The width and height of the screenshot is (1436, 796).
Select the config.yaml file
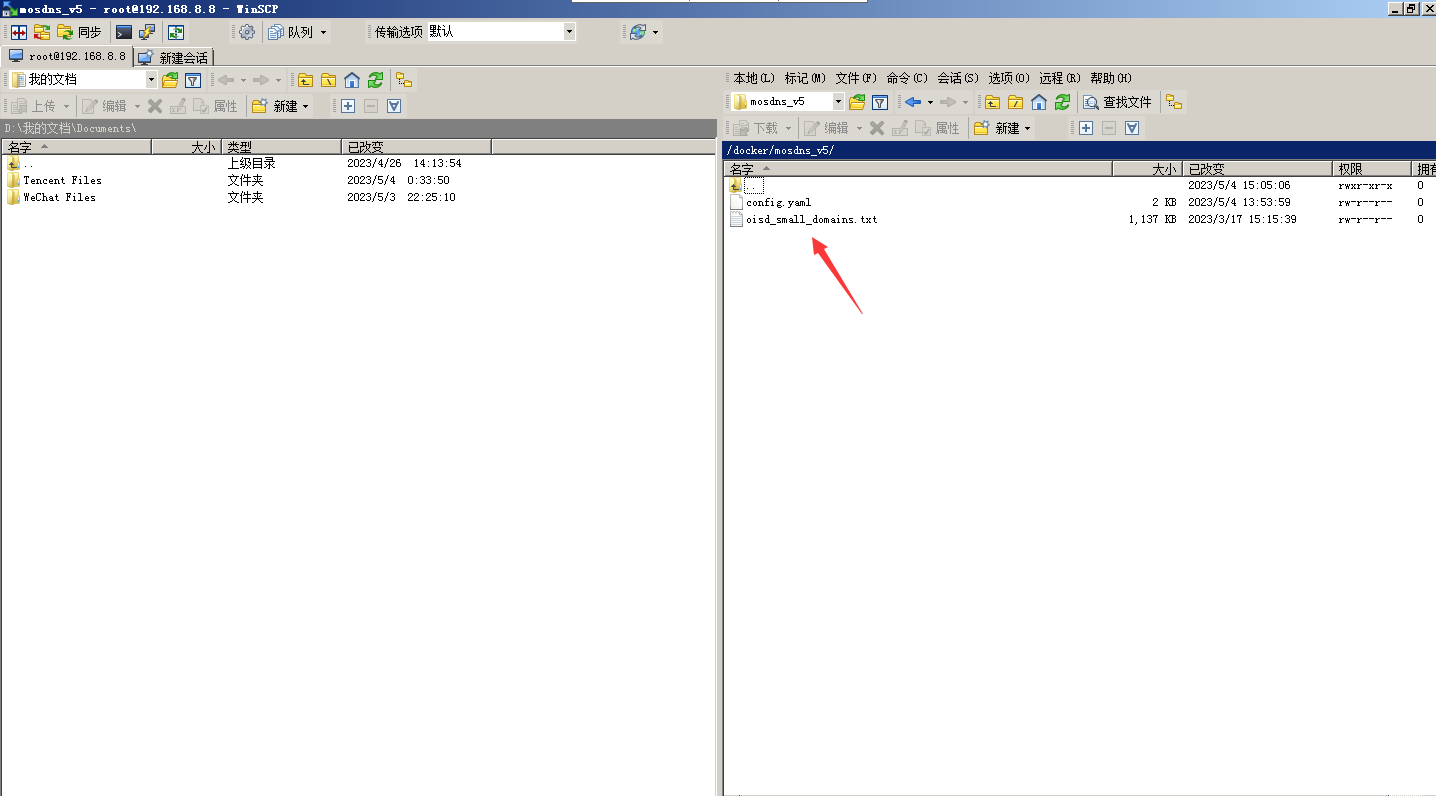tap(778, 202)
